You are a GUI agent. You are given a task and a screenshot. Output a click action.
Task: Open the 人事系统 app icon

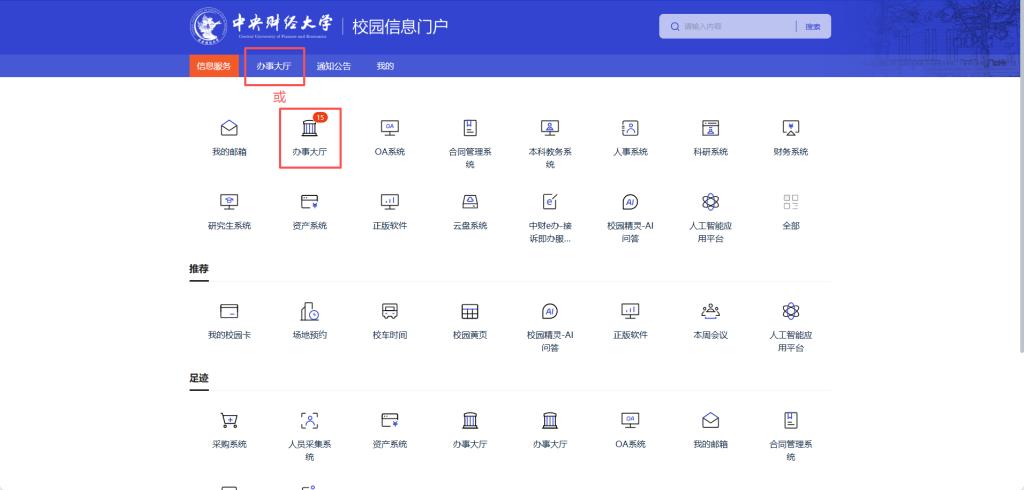click(630, 128)
